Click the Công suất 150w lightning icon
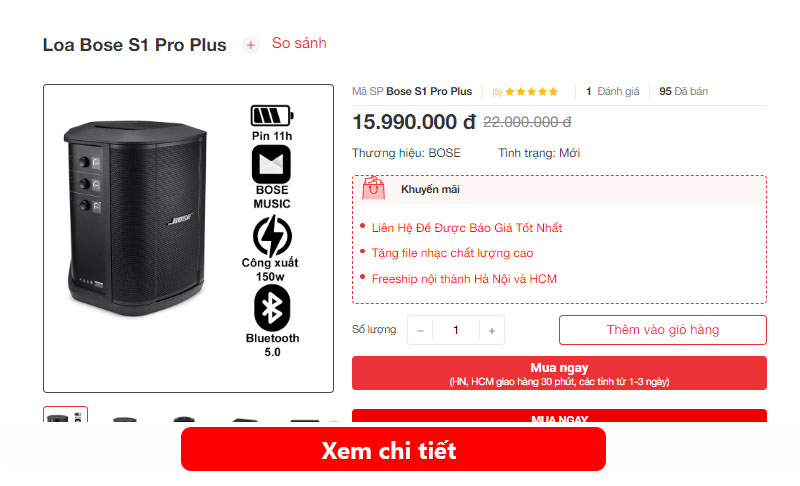Screen dimensions: 800x486 pyautogui.click(x=272, y=236)
